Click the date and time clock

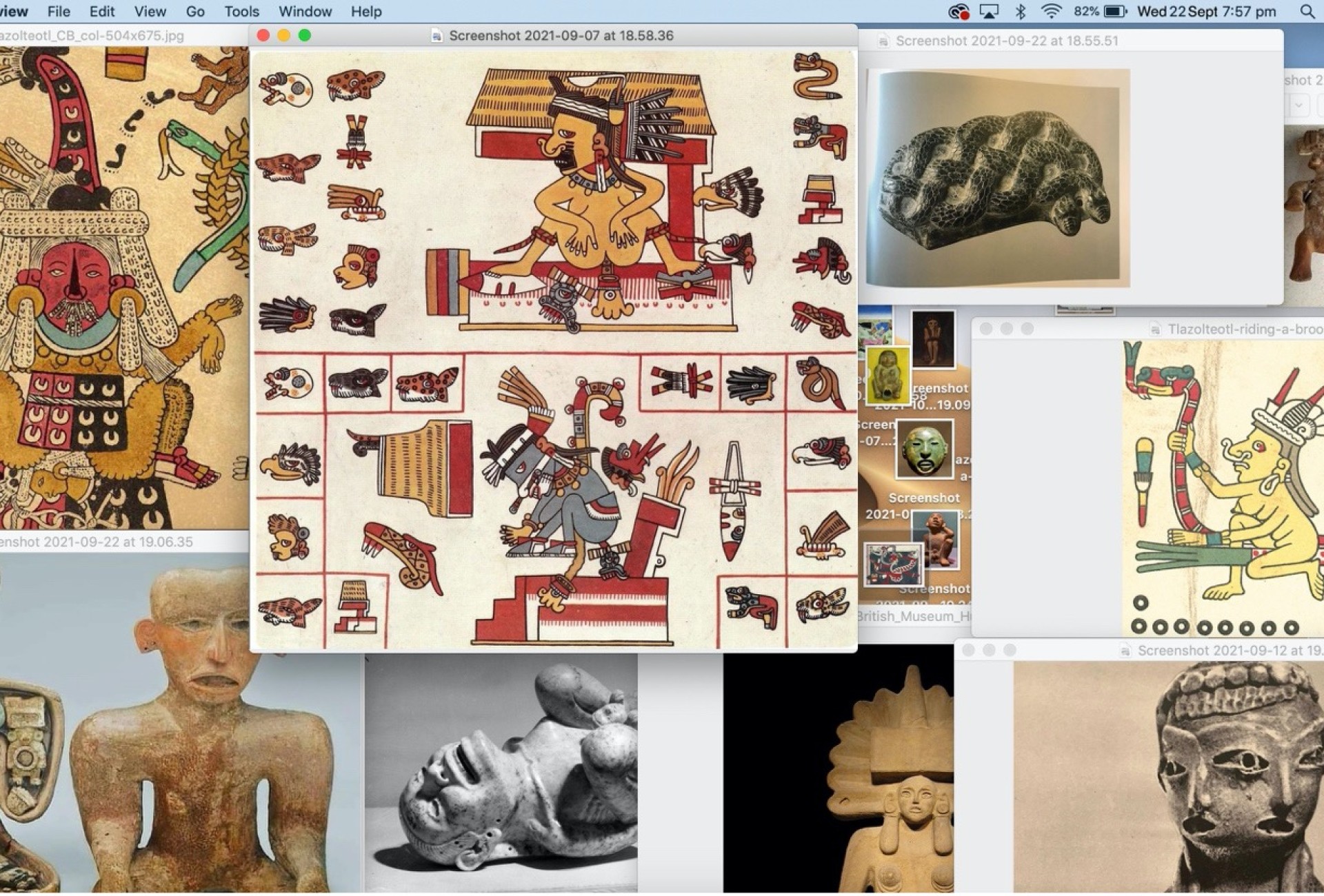pyautogui.click(x=1206, y=12)
